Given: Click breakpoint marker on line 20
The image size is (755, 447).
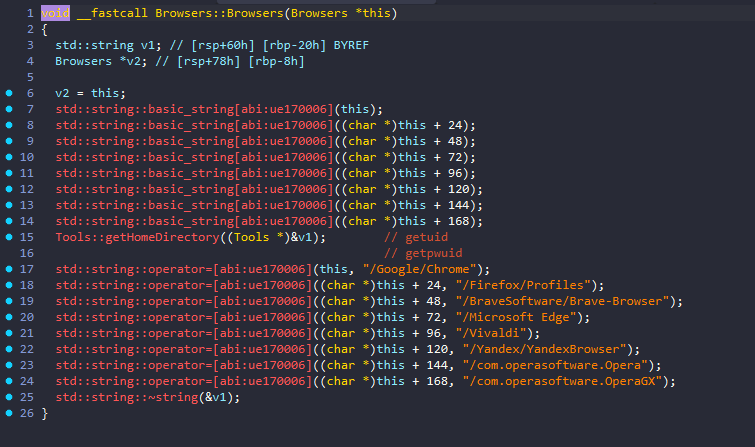Looking at the screenshot, I should [9, 317].
